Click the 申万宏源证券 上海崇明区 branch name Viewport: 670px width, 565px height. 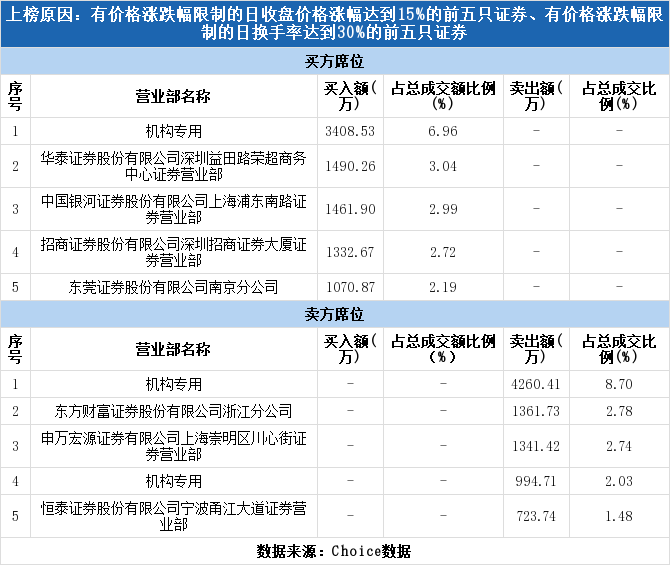pos(173,447)
